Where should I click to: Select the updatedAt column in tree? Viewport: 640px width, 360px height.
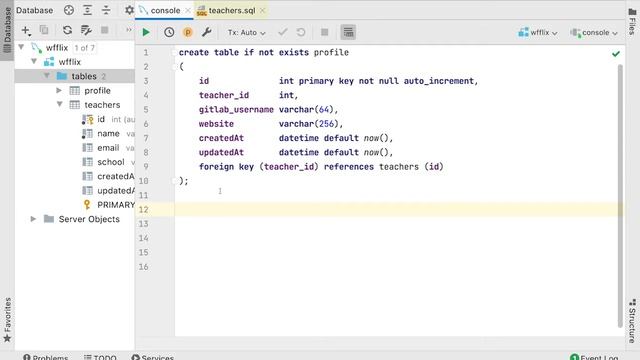[x=116, y=191]
